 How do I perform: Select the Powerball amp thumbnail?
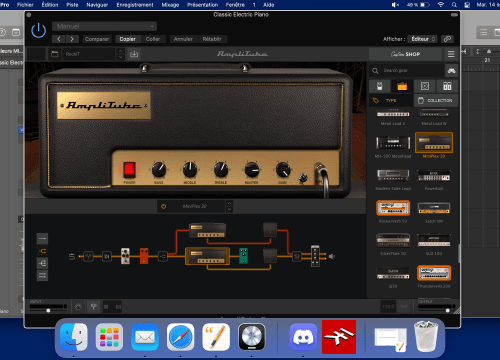pyautogui.click(x=434, y=175)
